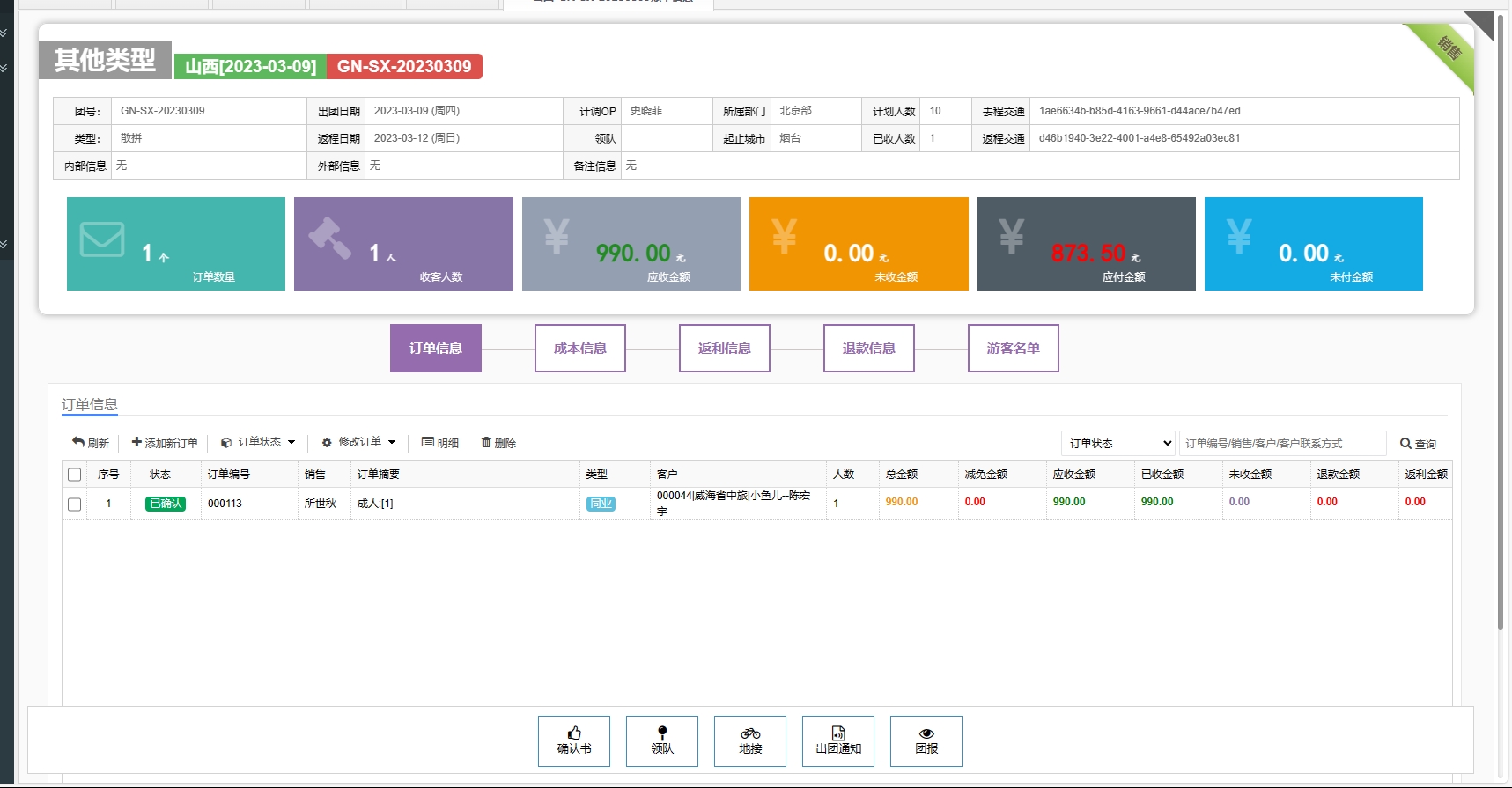Screen dimensions: 1512x788
Task: Switch to the 退款信息 step tab
Action: point(869,348)
